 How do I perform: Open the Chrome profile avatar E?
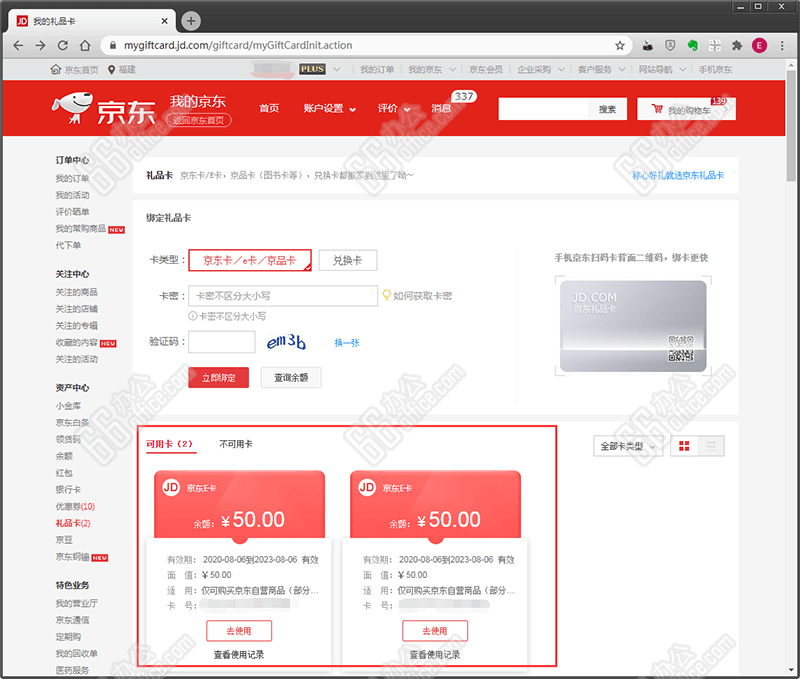759,45
